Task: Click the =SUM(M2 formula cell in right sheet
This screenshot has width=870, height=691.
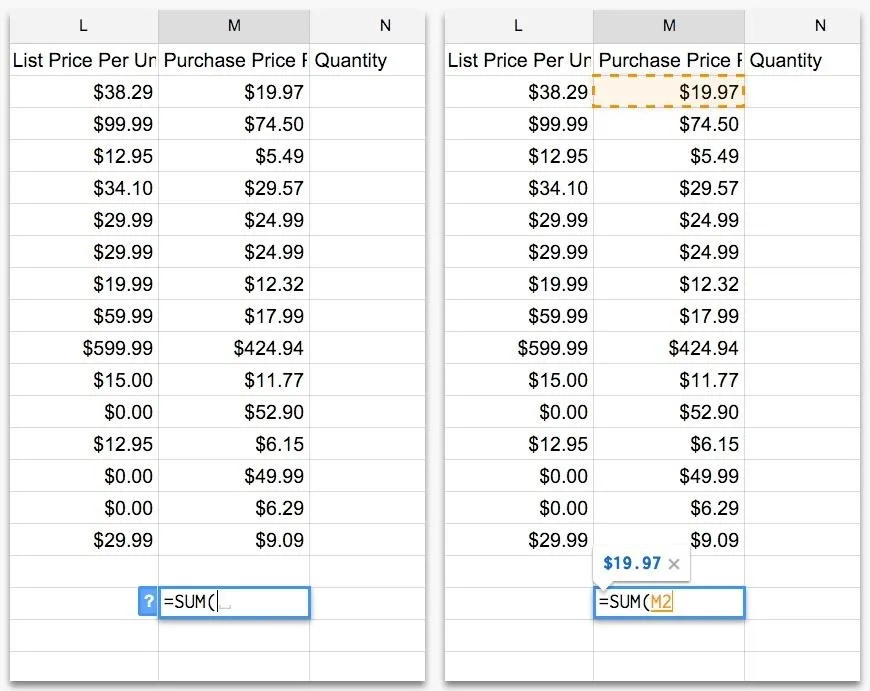Action: tap(669, 602)
